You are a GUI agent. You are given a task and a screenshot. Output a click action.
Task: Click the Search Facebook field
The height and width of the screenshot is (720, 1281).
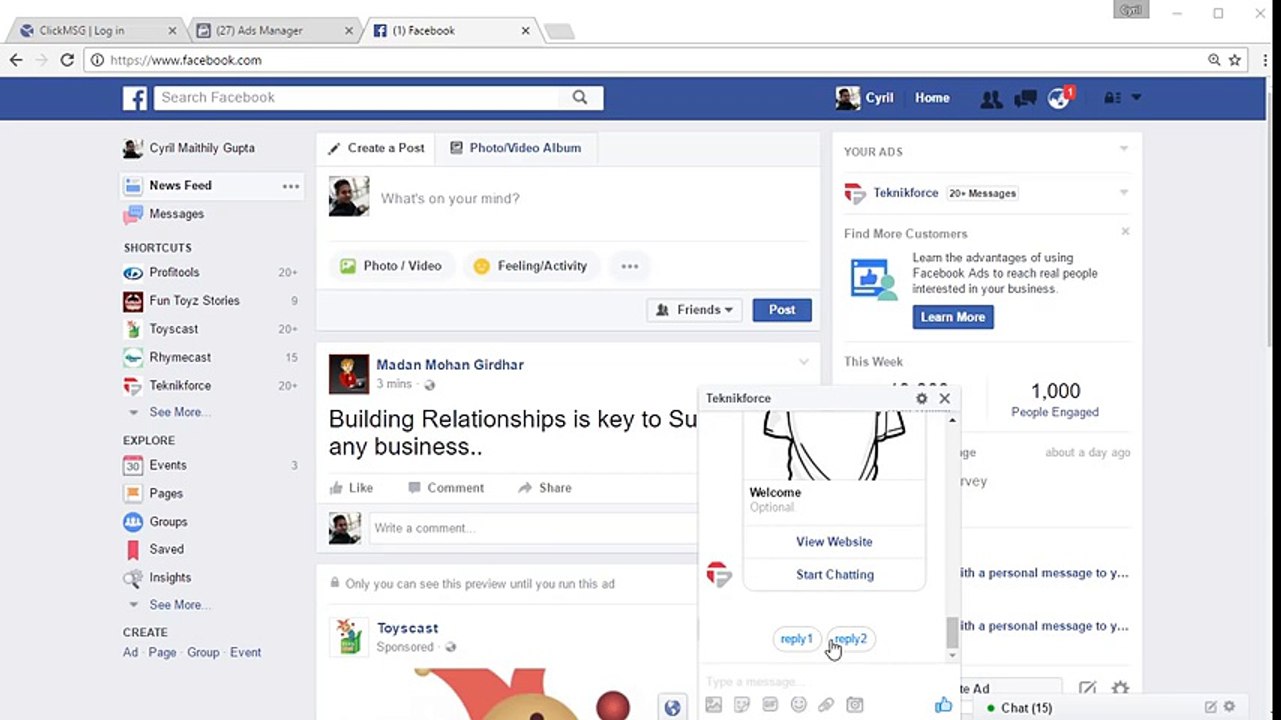[357, 97]
